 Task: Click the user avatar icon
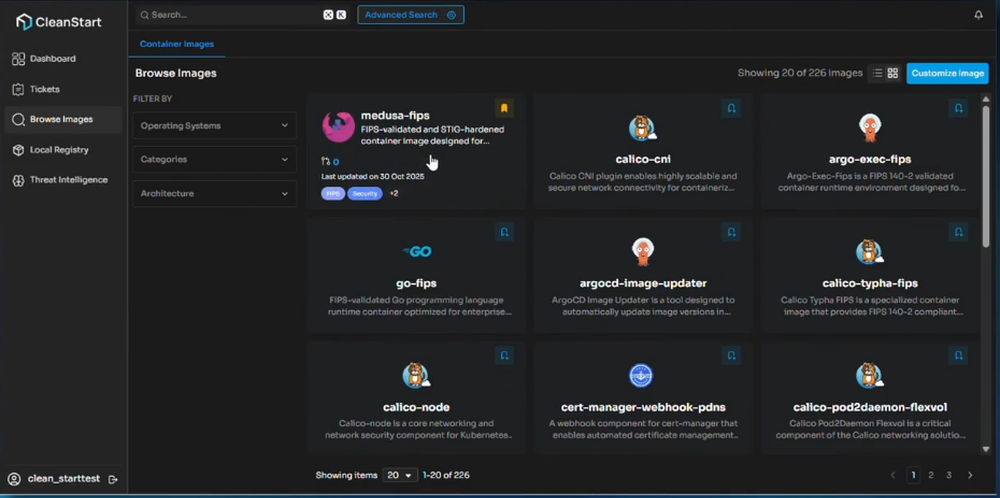(14, 479)
